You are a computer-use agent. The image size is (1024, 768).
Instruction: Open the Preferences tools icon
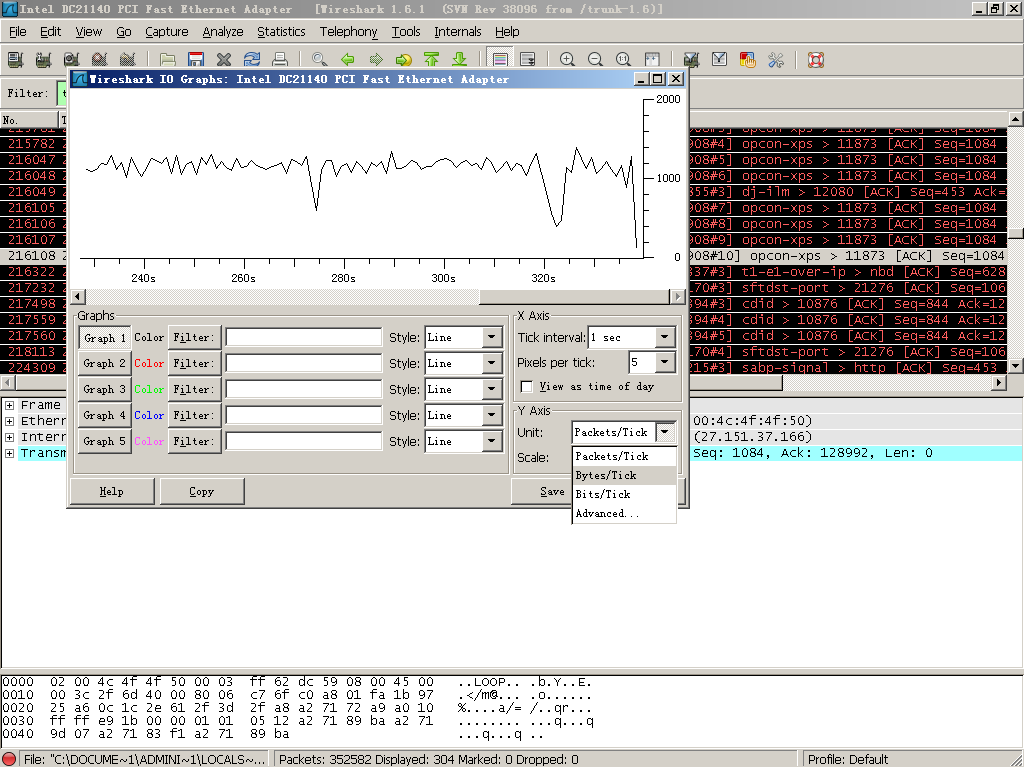775,60
